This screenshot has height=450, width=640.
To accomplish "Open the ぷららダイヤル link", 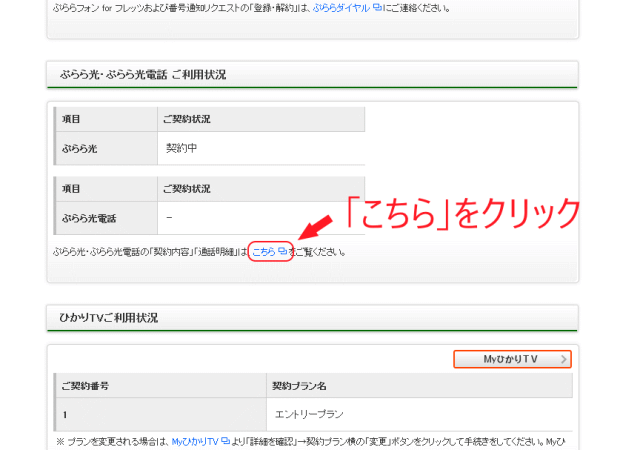I will pyautogui.click(x=341, y=8).
